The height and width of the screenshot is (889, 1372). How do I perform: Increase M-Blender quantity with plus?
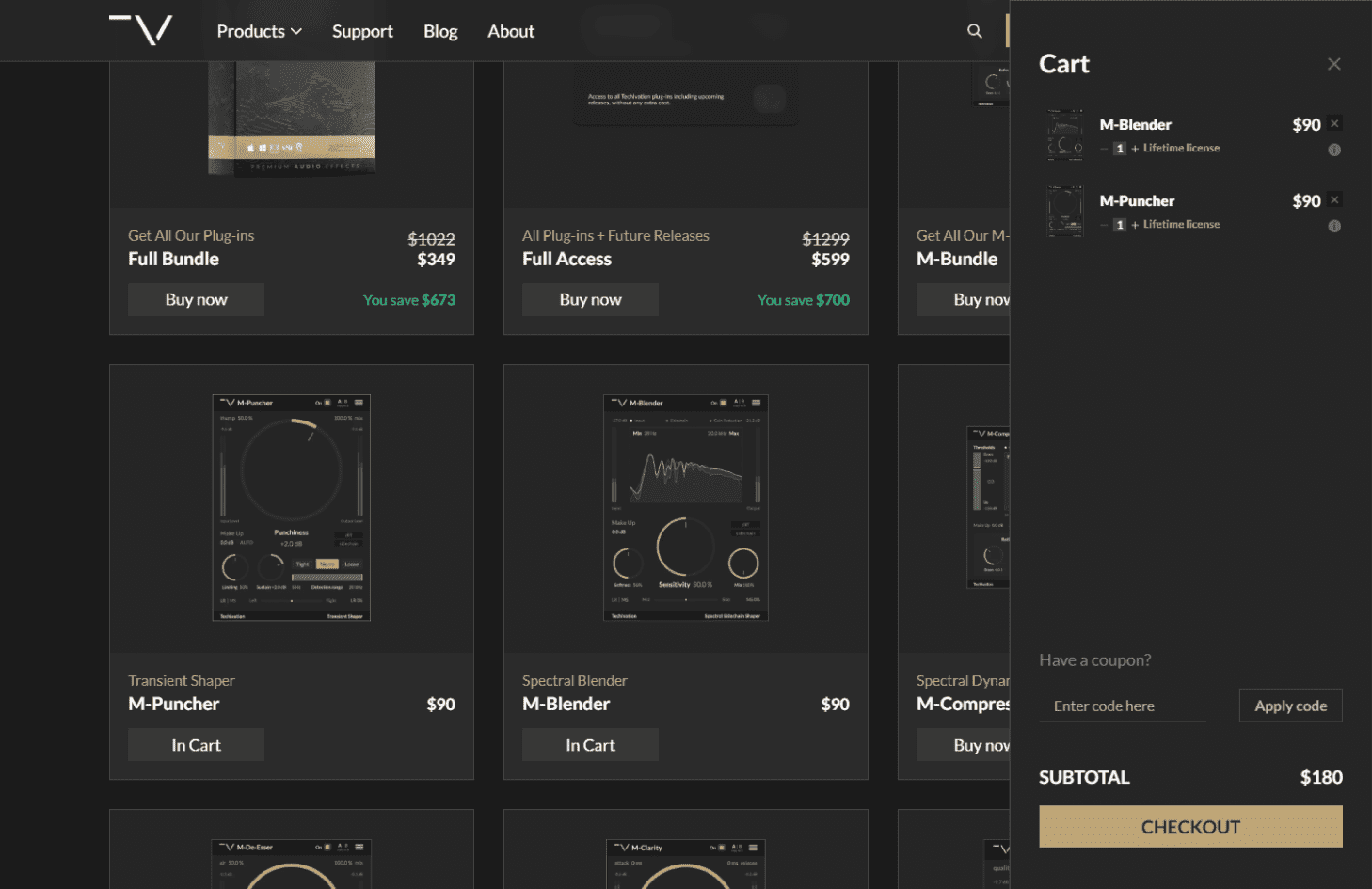[1135, 149]
